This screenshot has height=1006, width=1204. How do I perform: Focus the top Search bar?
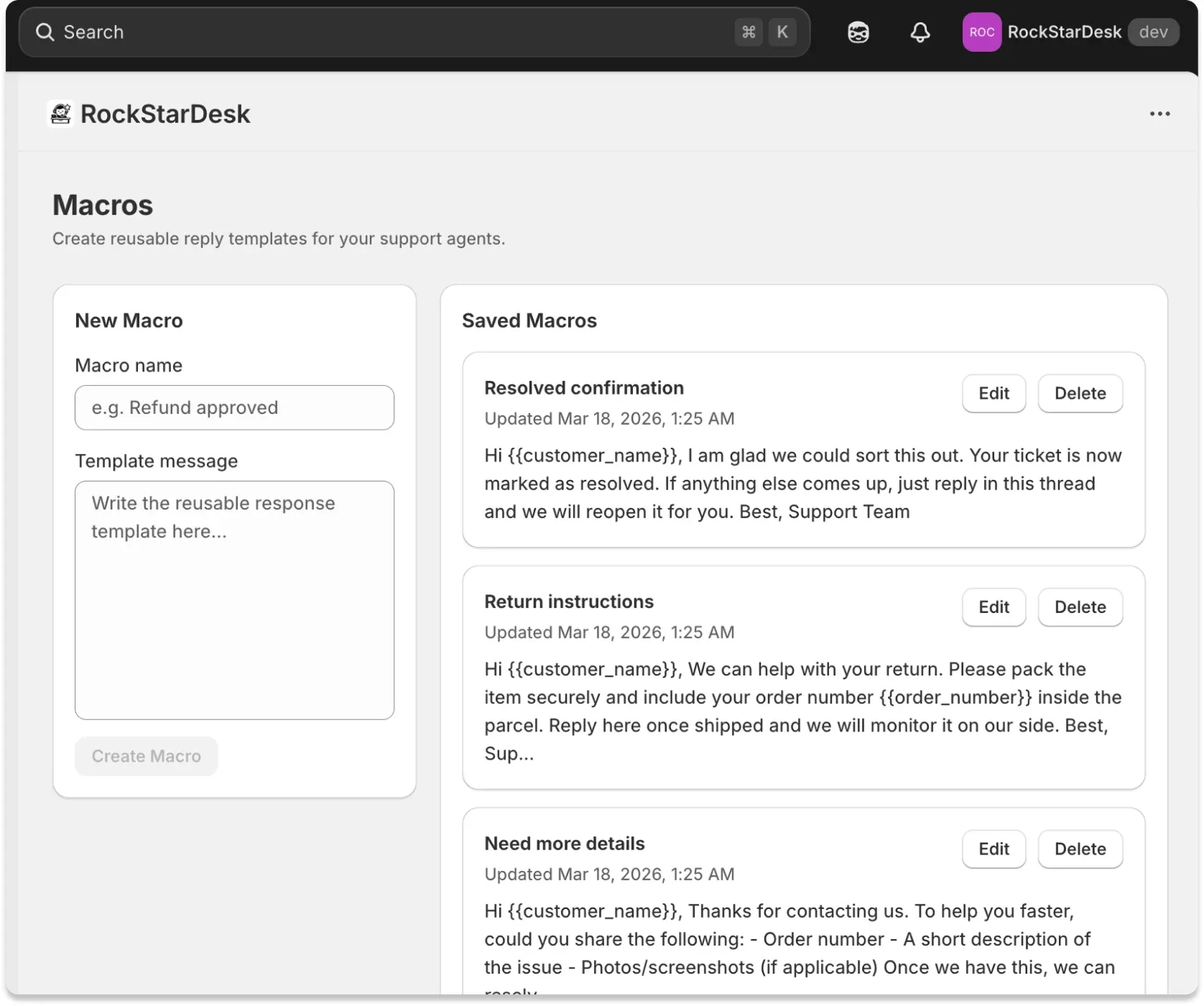(x=415, y=32)
